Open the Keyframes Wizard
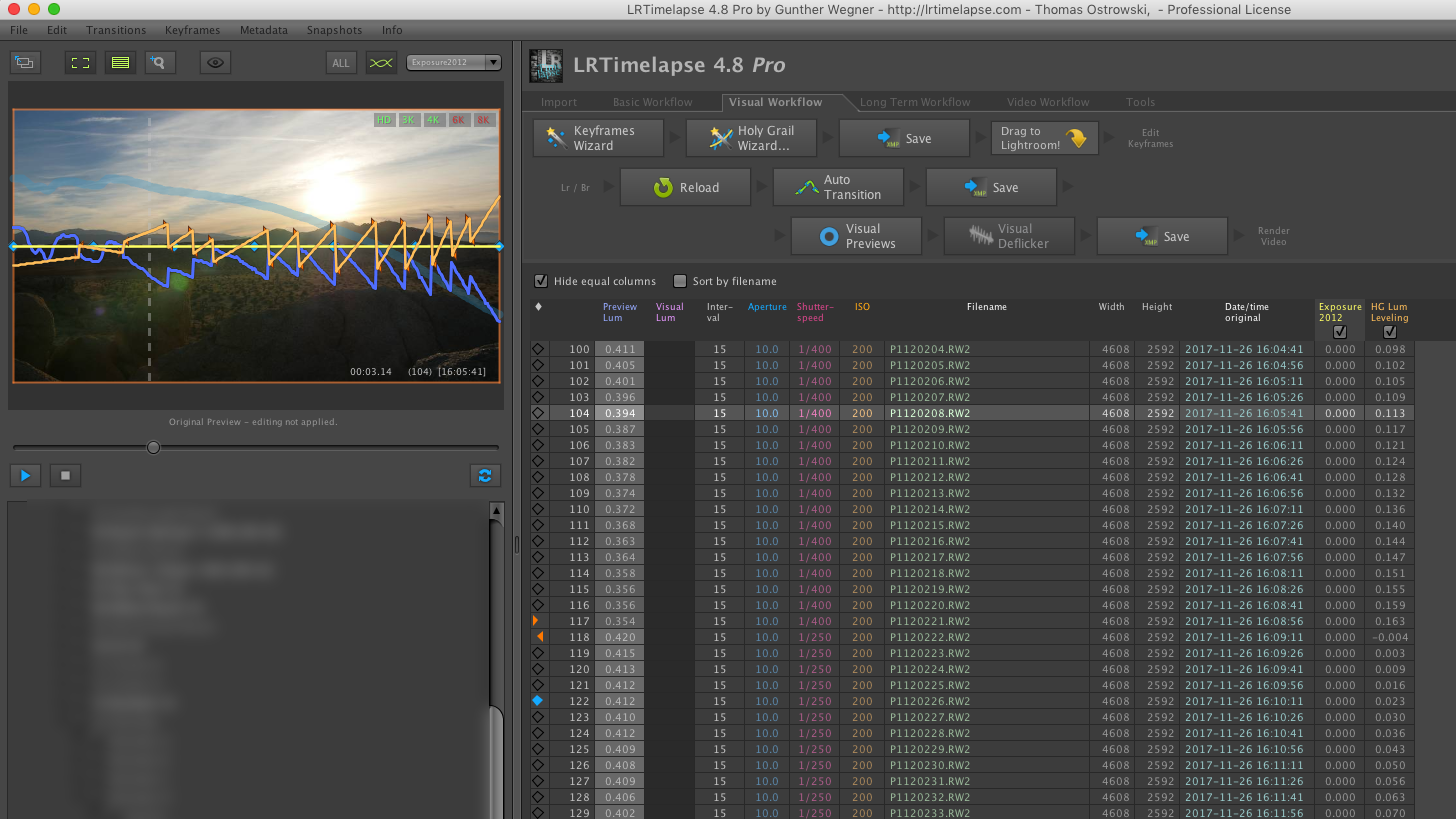The width and height of the screenshot is (1456, 819). 598,138
